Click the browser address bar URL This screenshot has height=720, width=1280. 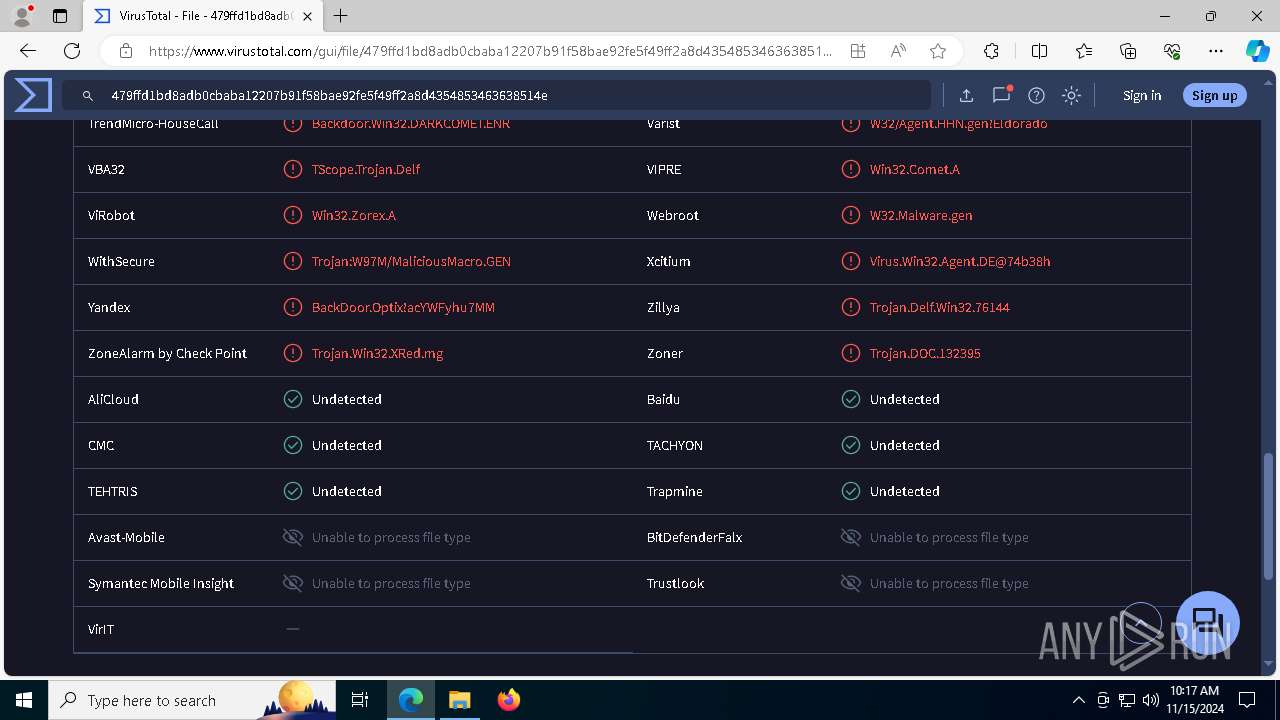coord(490,51)
